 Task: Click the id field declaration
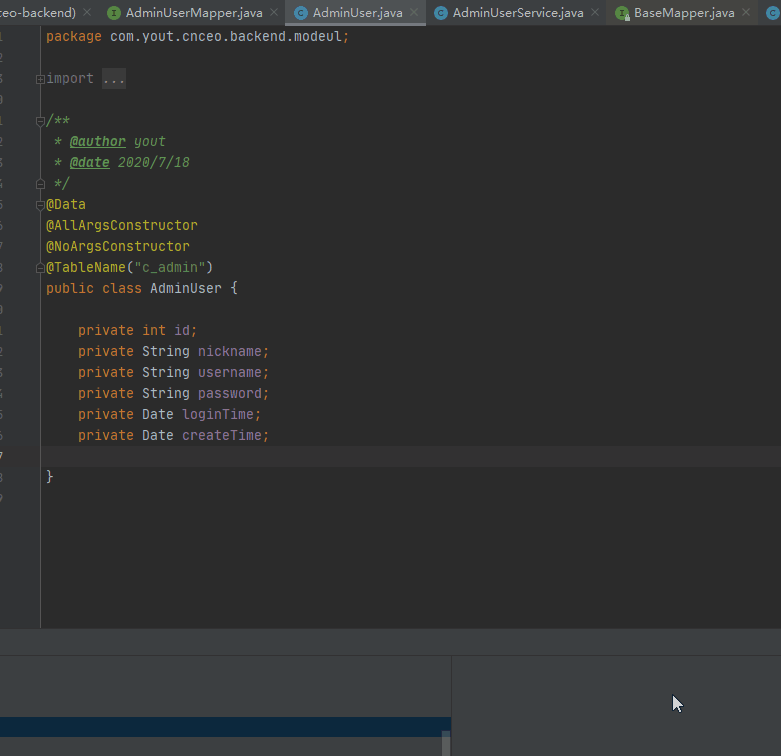pos(137,330)
